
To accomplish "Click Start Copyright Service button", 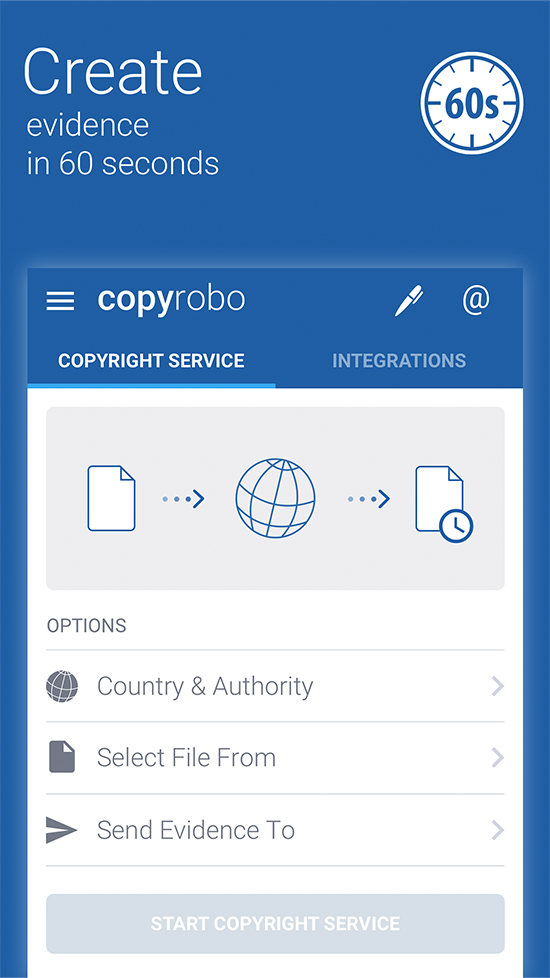I will click(x=275, y=924).
